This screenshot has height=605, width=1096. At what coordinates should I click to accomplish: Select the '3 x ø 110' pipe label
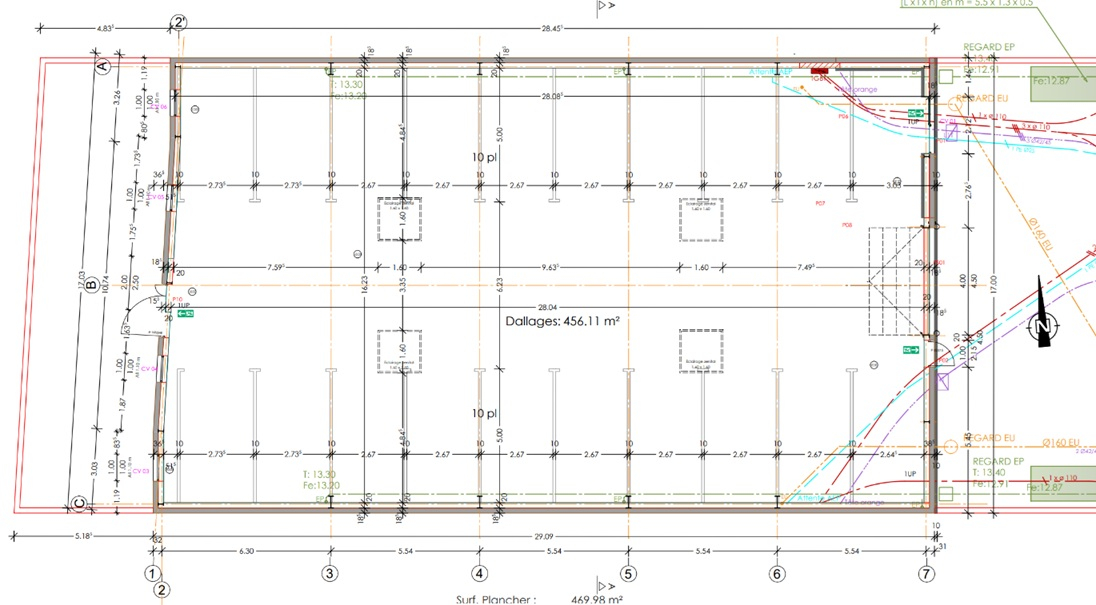coord(1036,126)
